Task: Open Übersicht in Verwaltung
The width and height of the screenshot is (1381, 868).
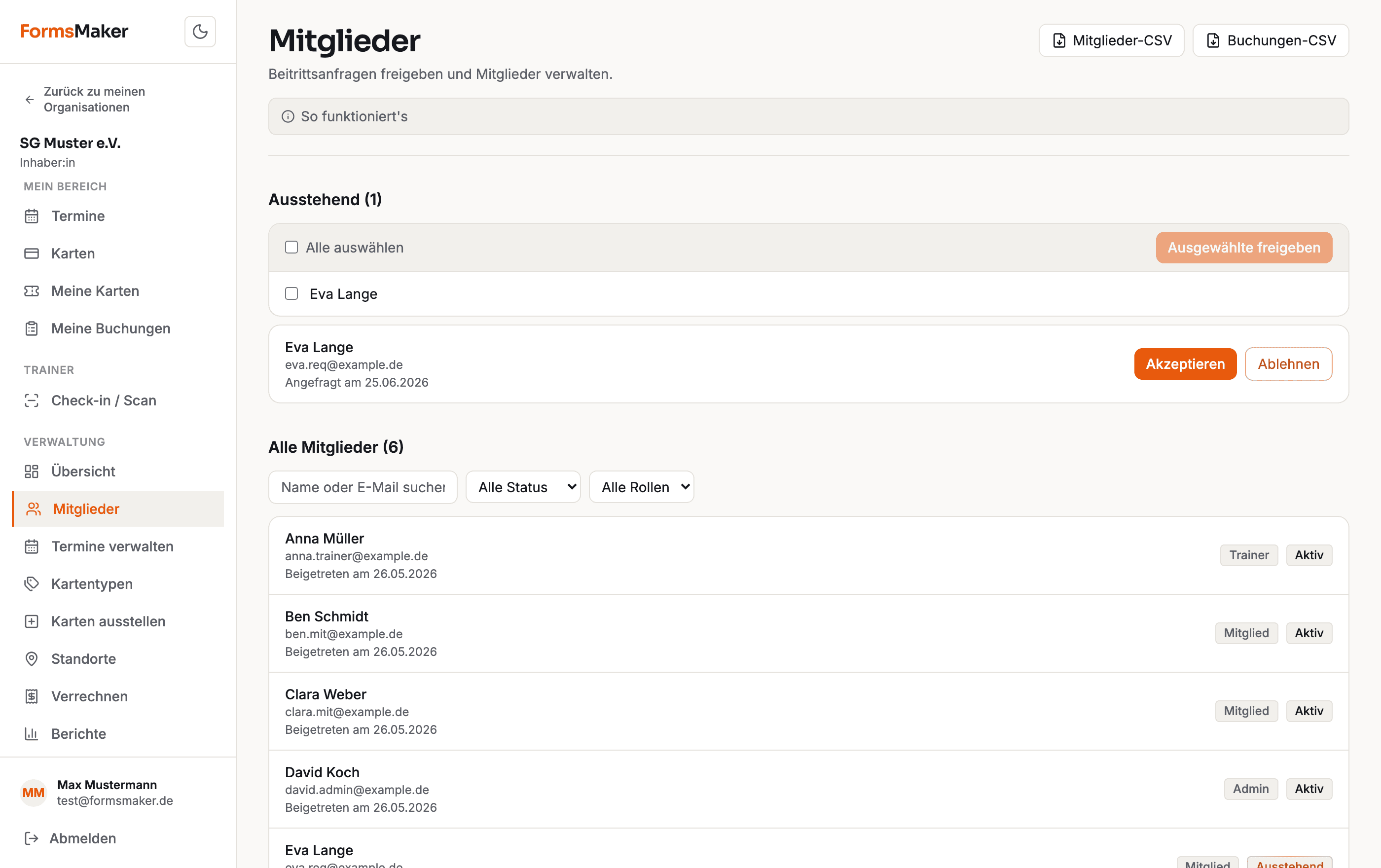Action: pos(118,471)
